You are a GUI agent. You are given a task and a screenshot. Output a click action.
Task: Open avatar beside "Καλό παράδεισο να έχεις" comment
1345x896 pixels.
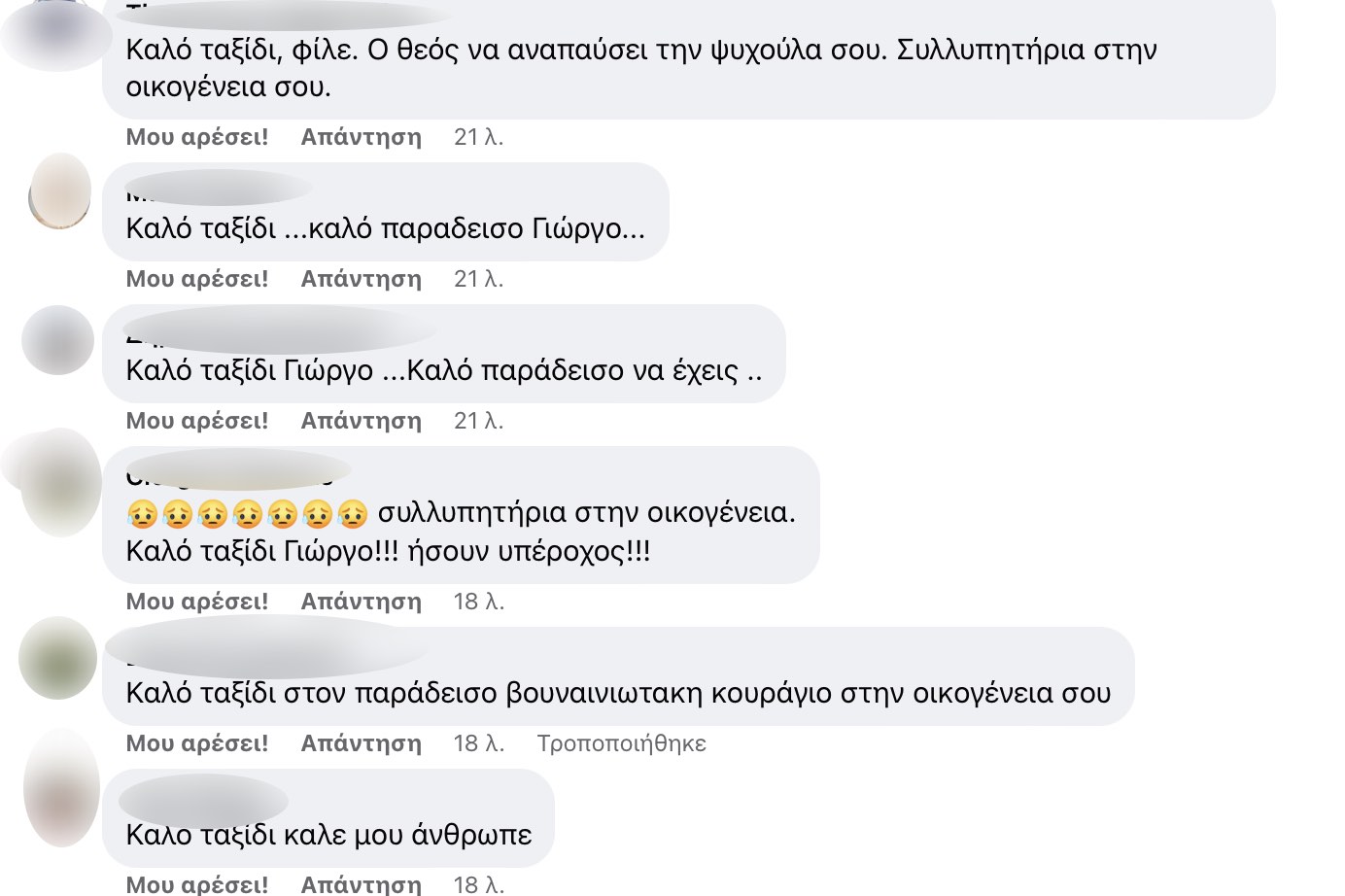coord(58,340)
